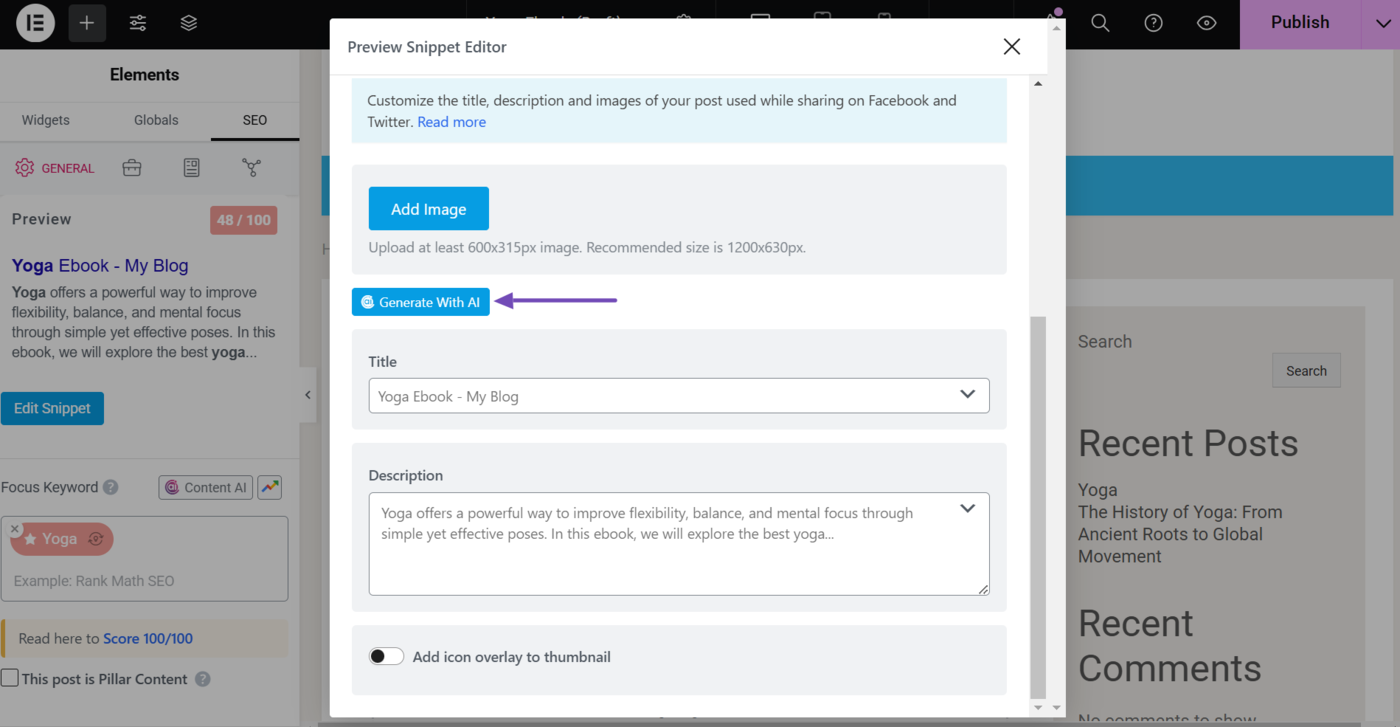The image size is (1400, 727).
Task: Open the Read more link
Action: point(451,121)
